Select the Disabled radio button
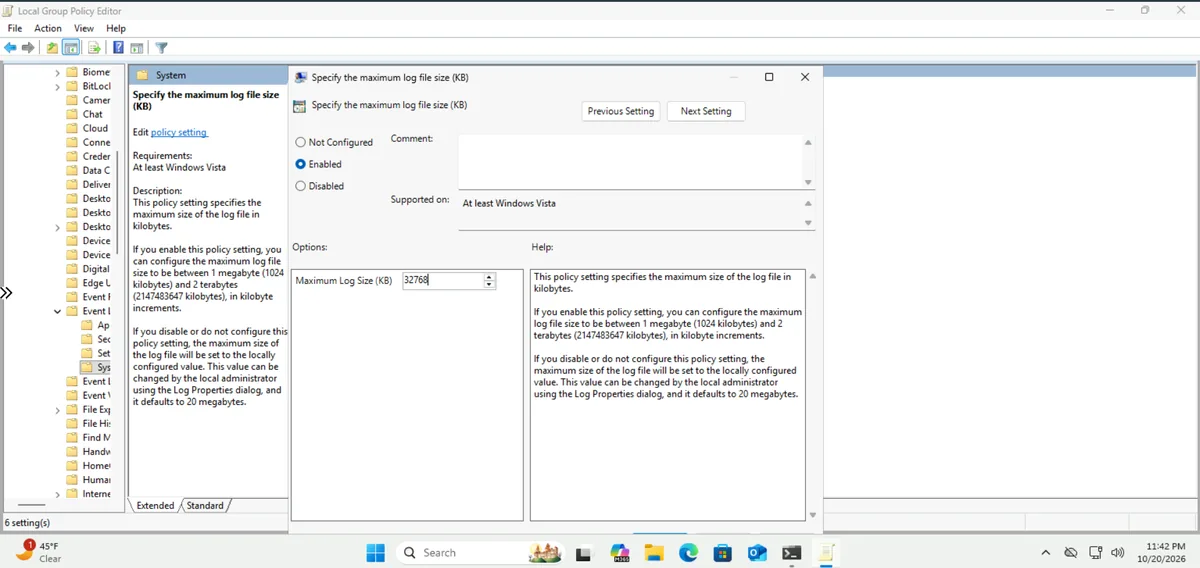This screenshot has height=568, width=1200. coord(300,186)
